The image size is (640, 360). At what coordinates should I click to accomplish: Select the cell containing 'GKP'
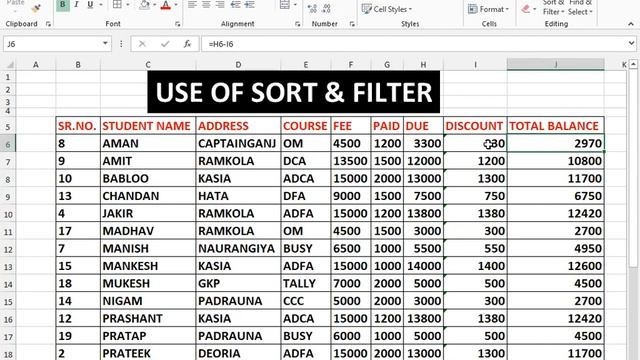(238, 283)
